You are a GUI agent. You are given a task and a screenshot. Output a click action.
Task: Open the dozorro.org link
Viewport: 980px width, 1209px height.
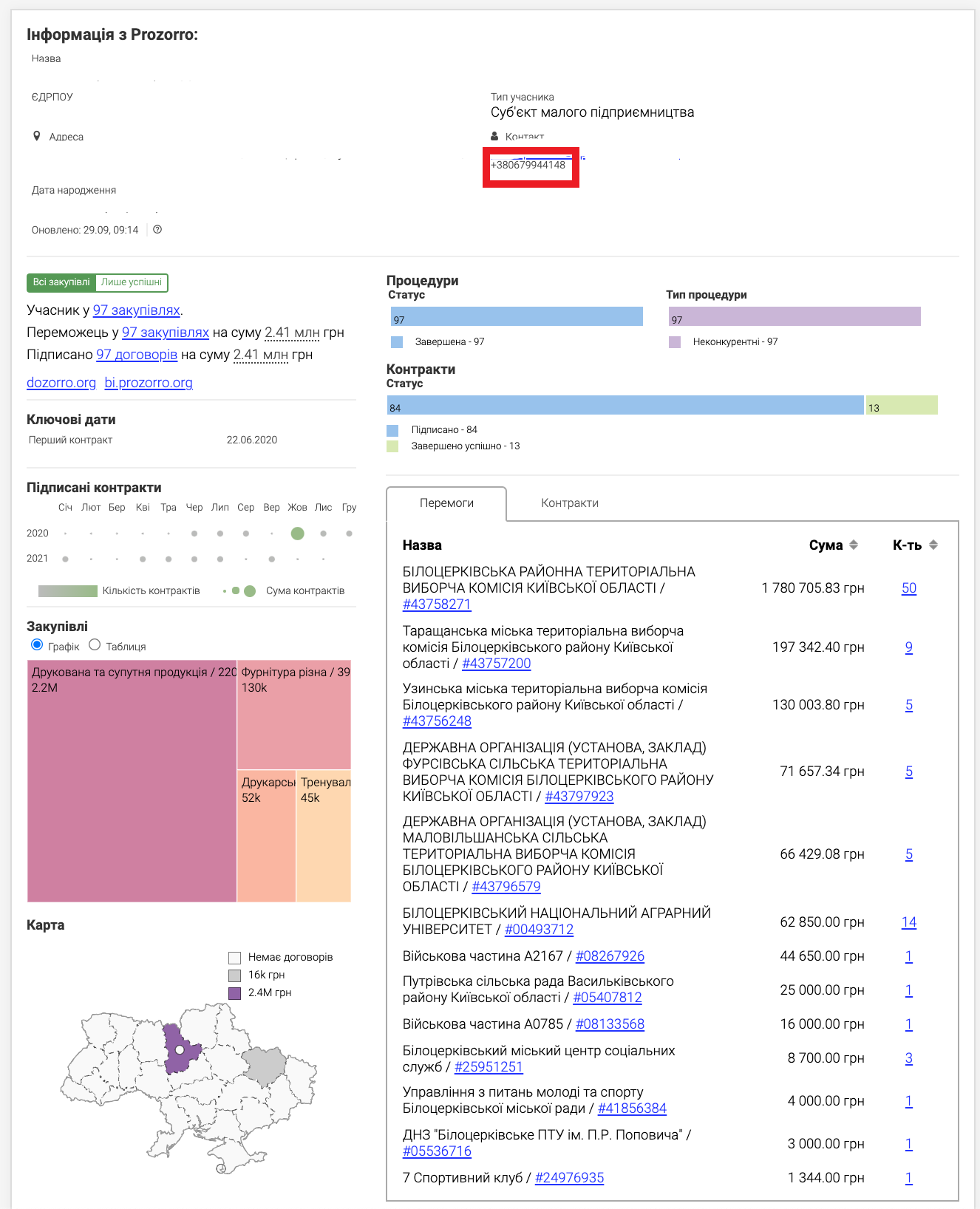pos(61,383)
